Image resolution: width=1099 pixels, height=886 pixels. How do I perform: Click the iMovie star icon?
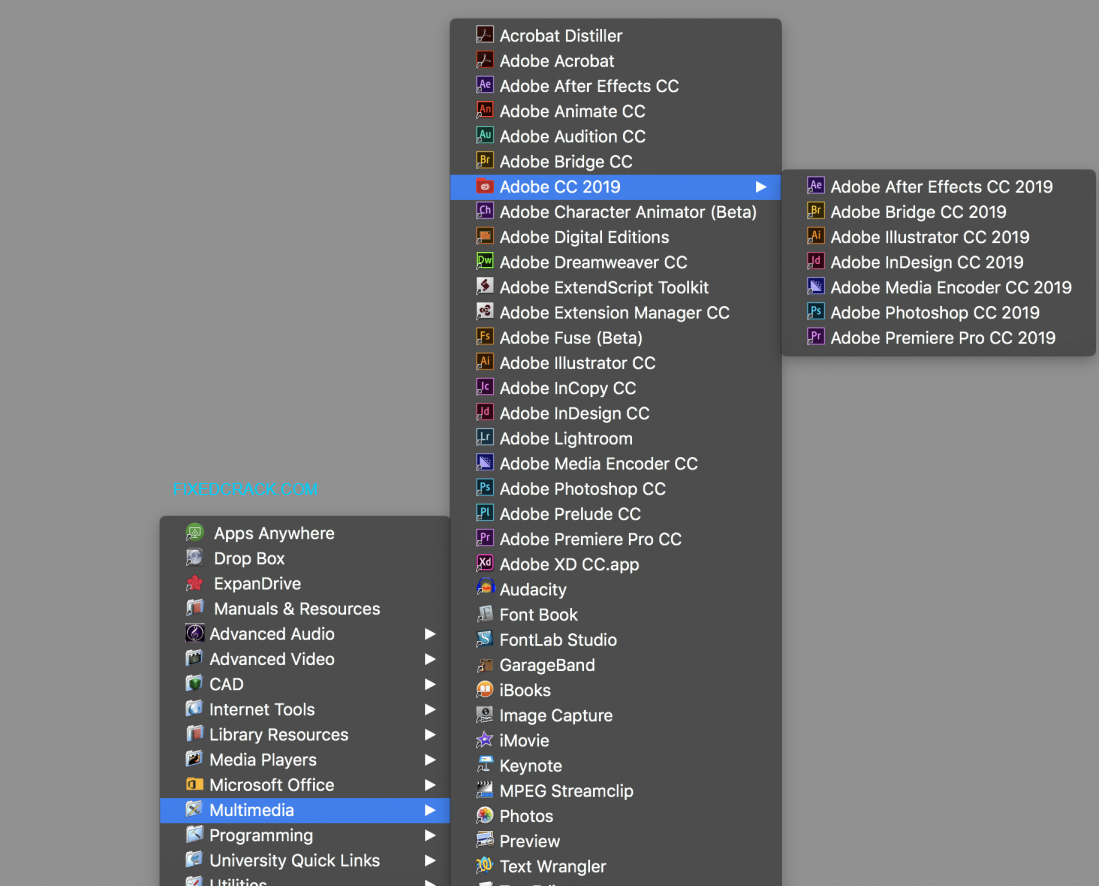tap(484, 740)
